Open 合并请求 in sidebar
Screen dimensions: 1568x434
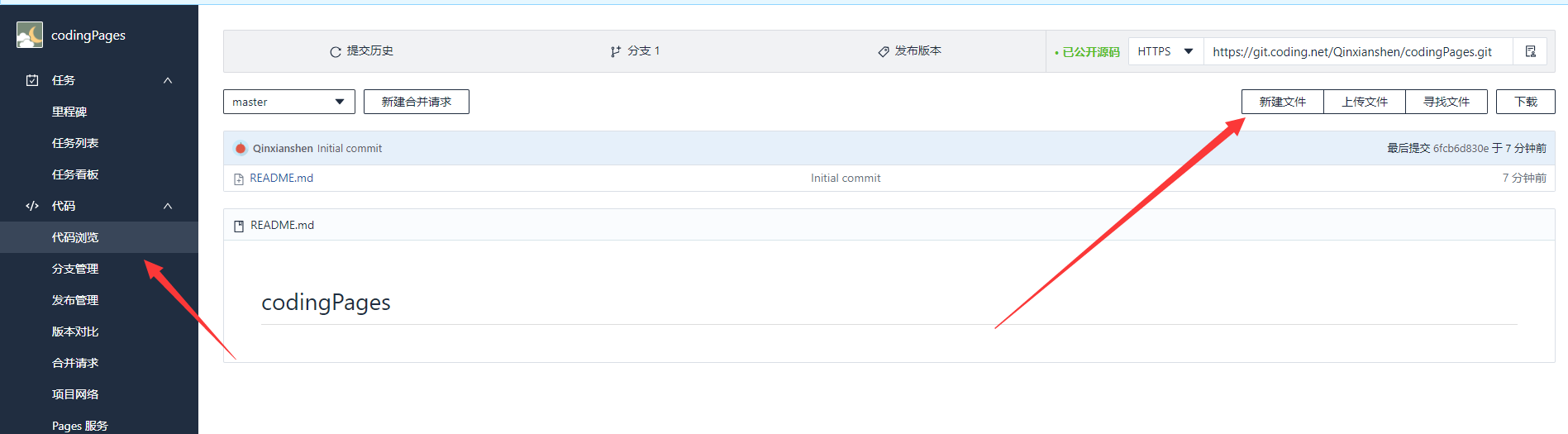click(x=75, y=363)
